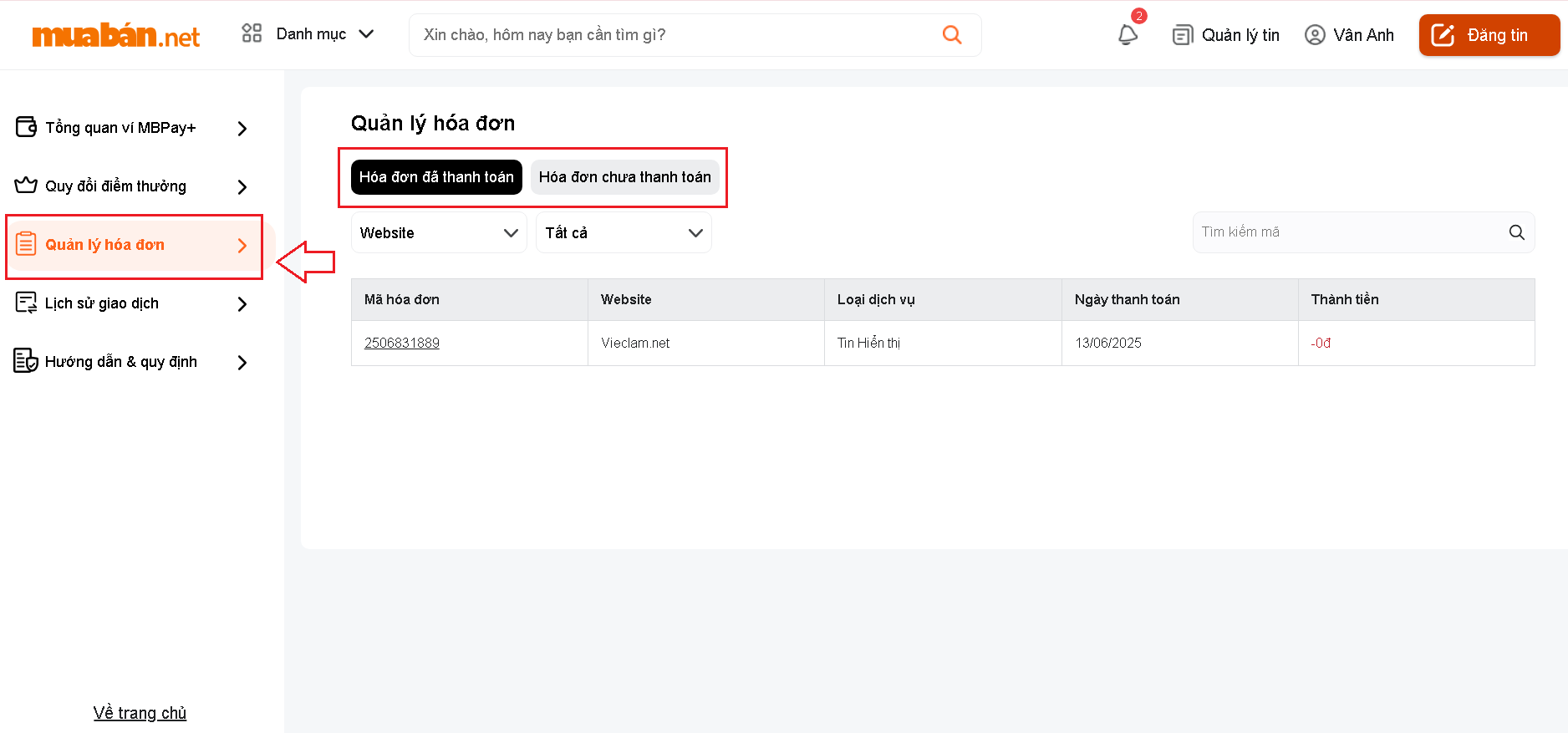Expand the Lịch sử giao dịch chevron
Viewport: 1568px width, 733px height.
click(242, 304)
